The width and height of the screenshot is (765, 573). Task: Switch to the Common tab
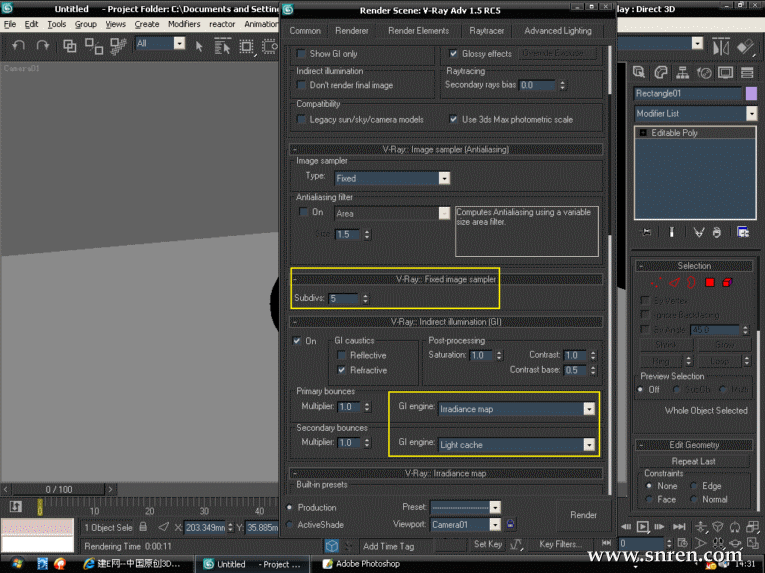pos(305,31)
